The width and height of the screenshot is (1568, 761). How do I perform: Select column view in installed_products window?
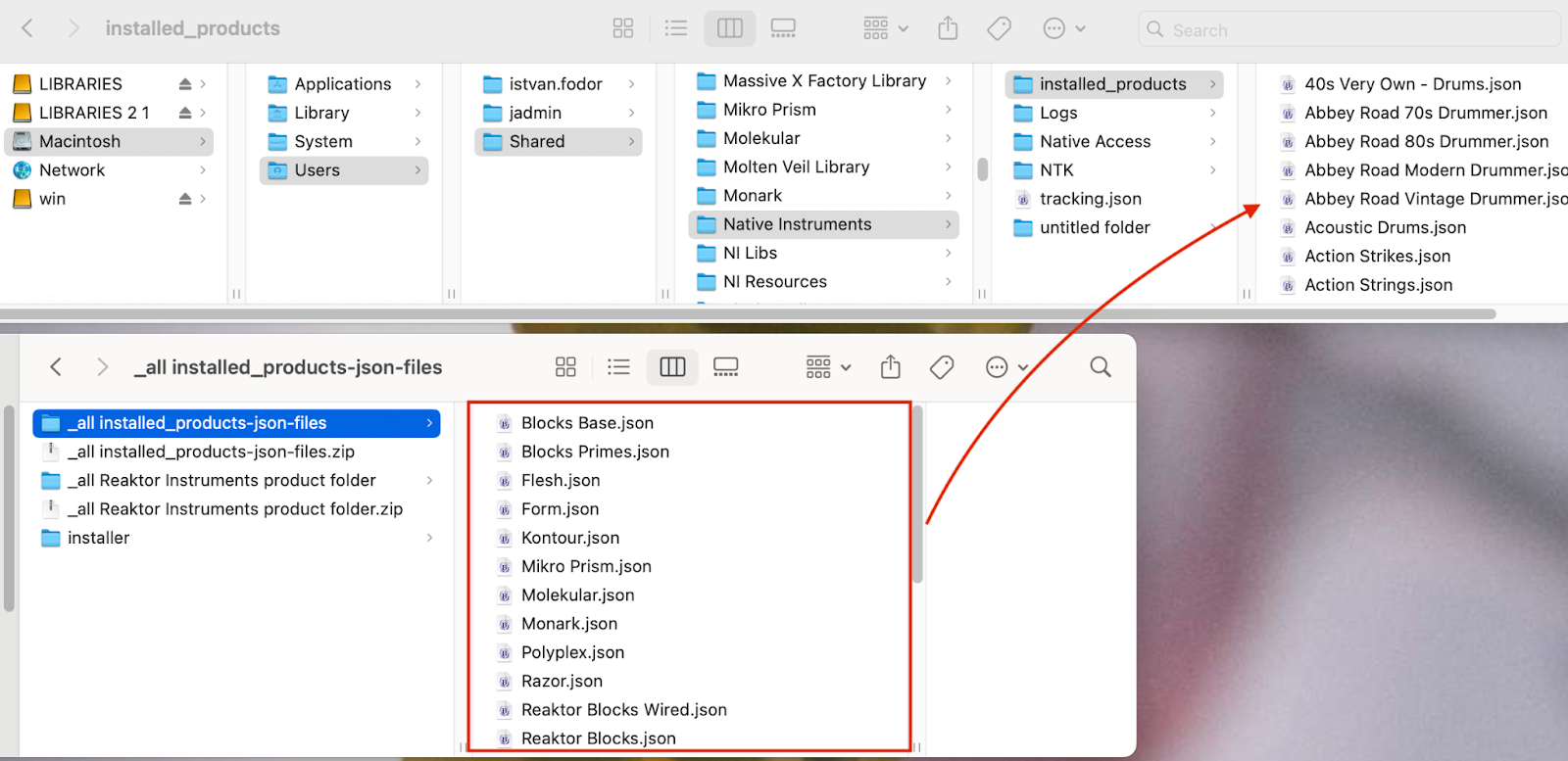[730, 28]
